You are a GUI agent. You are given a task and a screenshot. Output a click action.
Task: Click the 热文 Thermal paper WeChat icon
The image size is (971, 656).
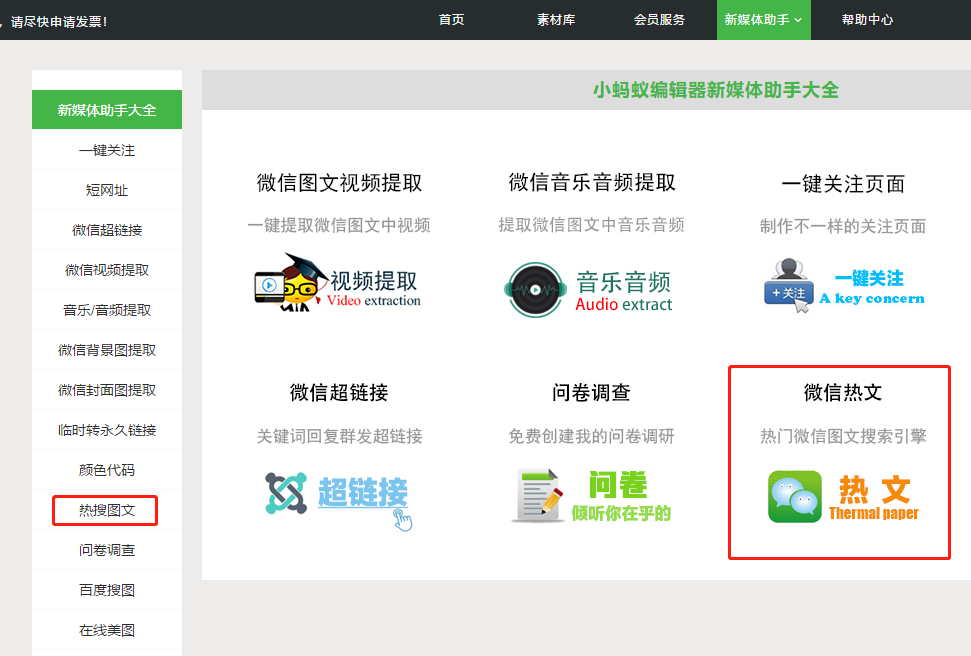point(843,496)
